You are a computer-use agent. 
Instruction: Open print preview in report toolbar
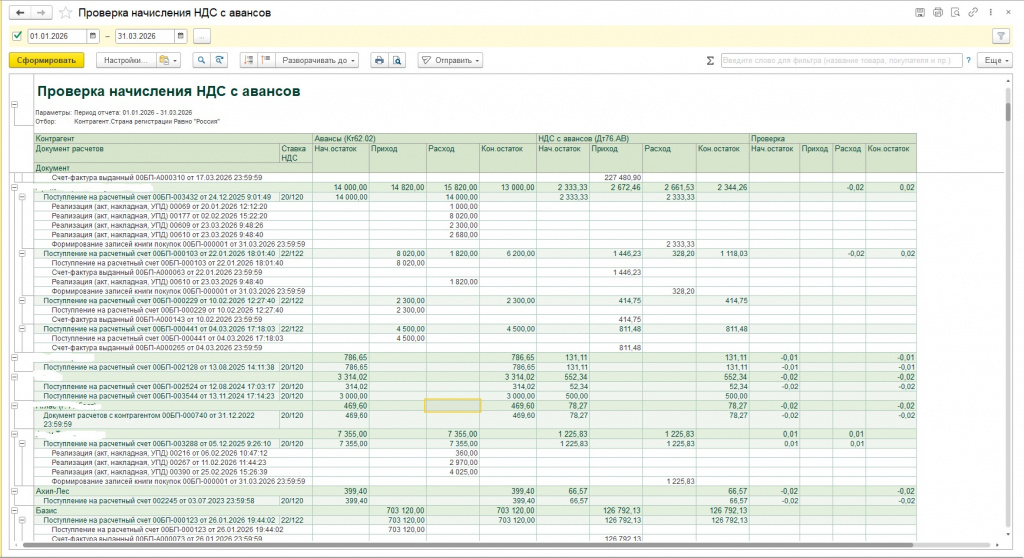pos(397,60)
